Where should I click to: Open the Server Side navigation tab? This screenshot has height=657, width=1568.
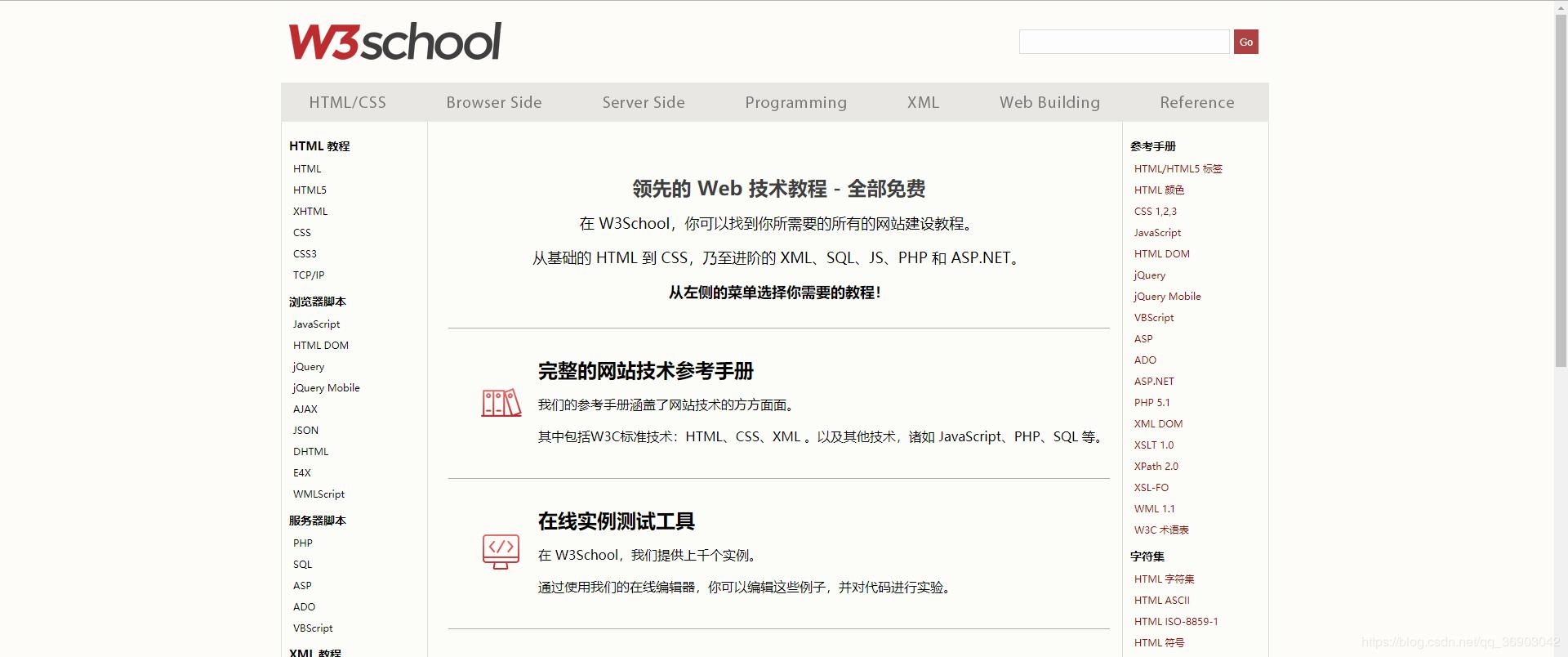pos(644,102)
